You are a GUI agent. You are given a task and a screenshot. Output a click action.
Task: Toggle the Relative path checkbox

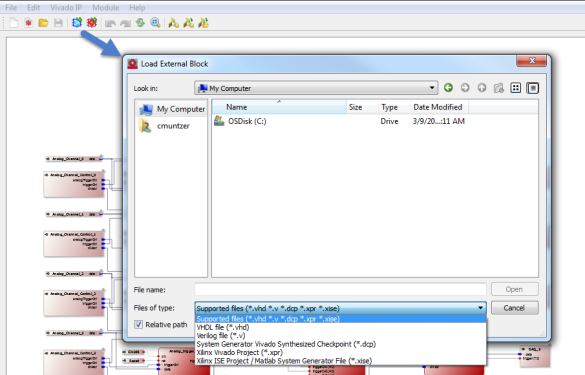coord(138,324)
